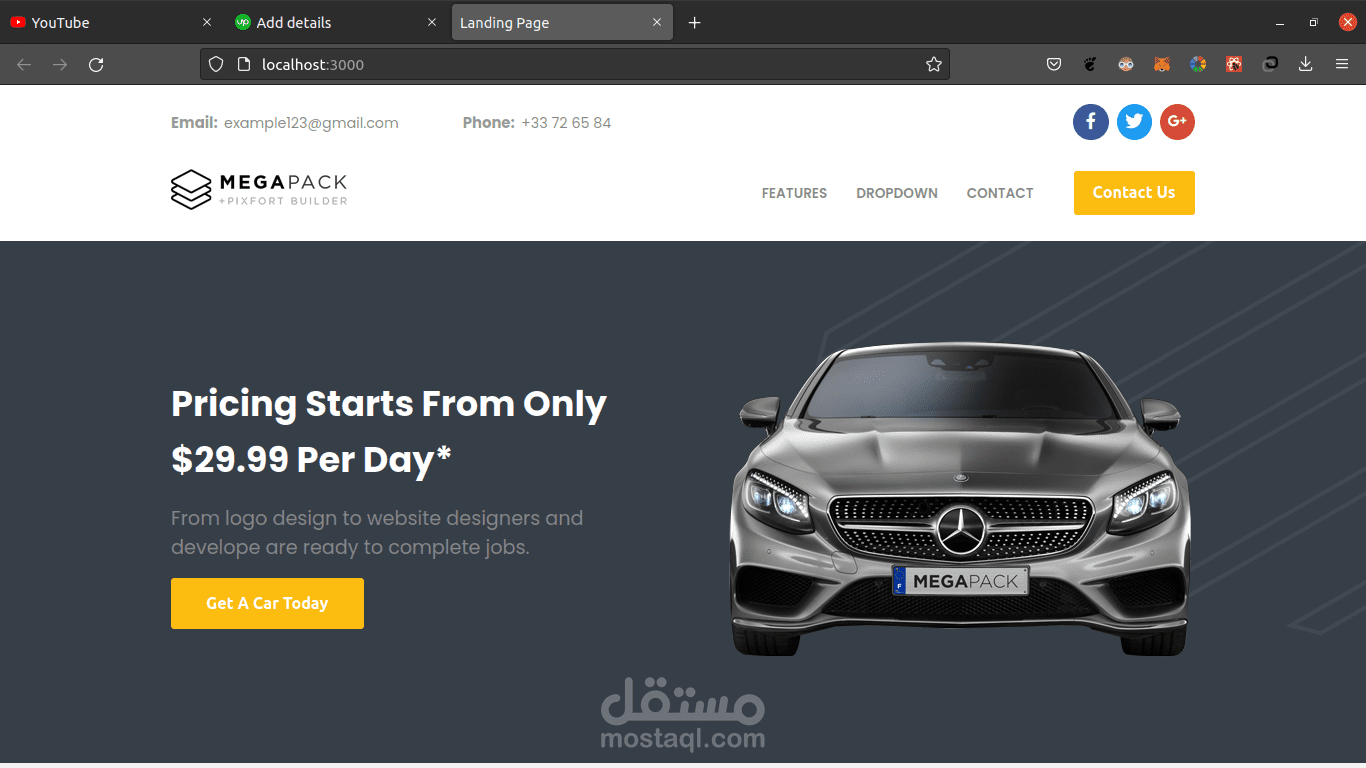Open the Google Plus social icon
Viewport: 1366px width, 768px height.
[1177, 122]
